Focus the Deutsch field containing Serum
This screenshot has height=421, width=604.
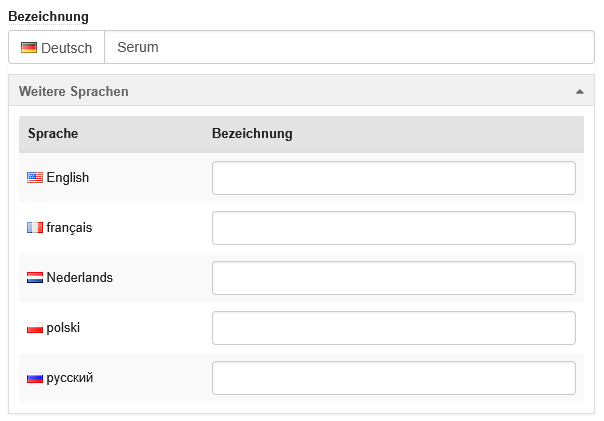(x=349, y=47)
